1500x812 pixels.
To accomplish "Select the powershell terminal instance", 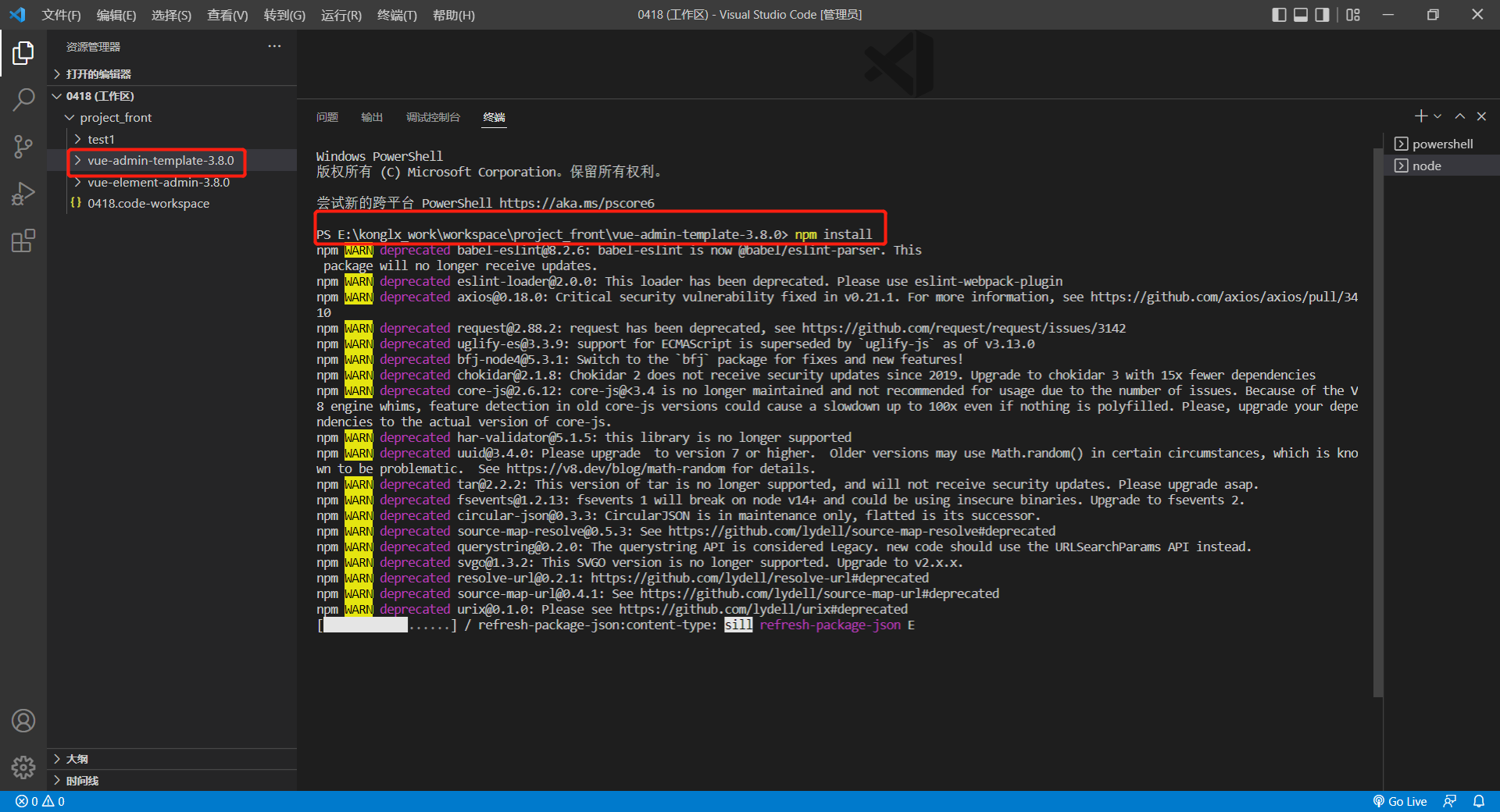I will 1442,144.
